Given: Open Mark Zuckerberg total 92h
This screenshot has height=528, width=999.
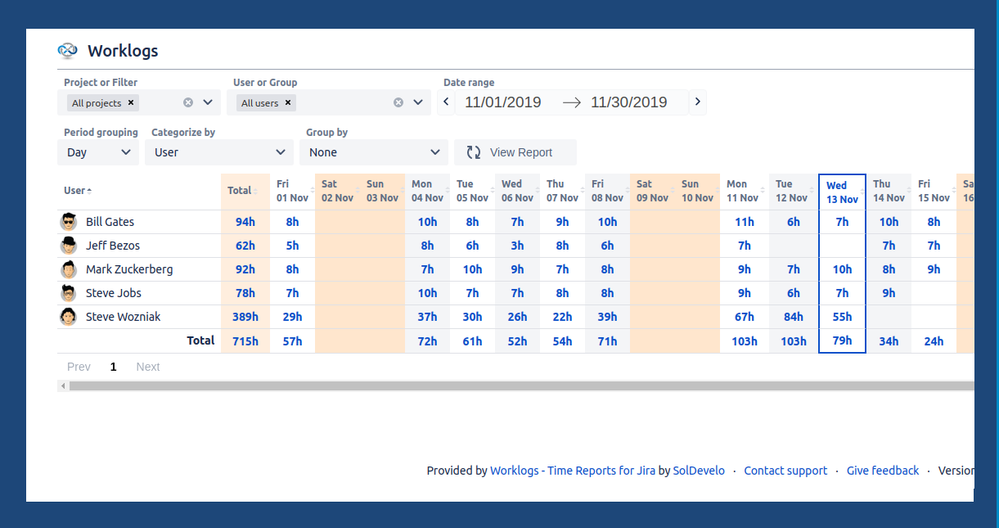Looking at the screenshot, I should click(x=245, y=269).
